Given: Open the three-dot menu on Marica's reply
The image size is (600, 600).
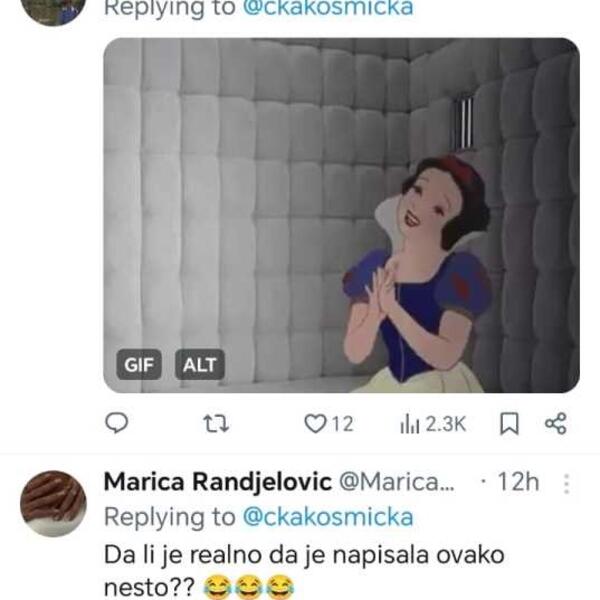Looking at the screenshot, I should 566,484.
